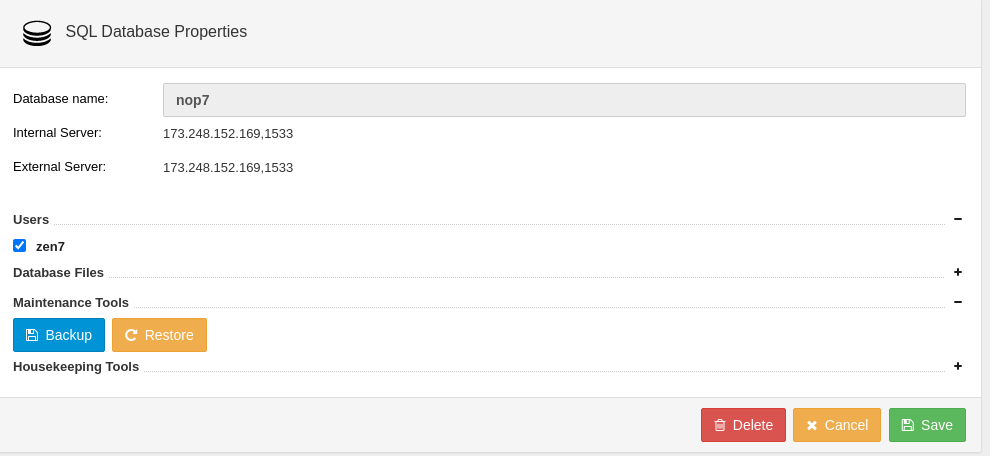Uncheck the zen7 user checkbox

tap(20, 245)
